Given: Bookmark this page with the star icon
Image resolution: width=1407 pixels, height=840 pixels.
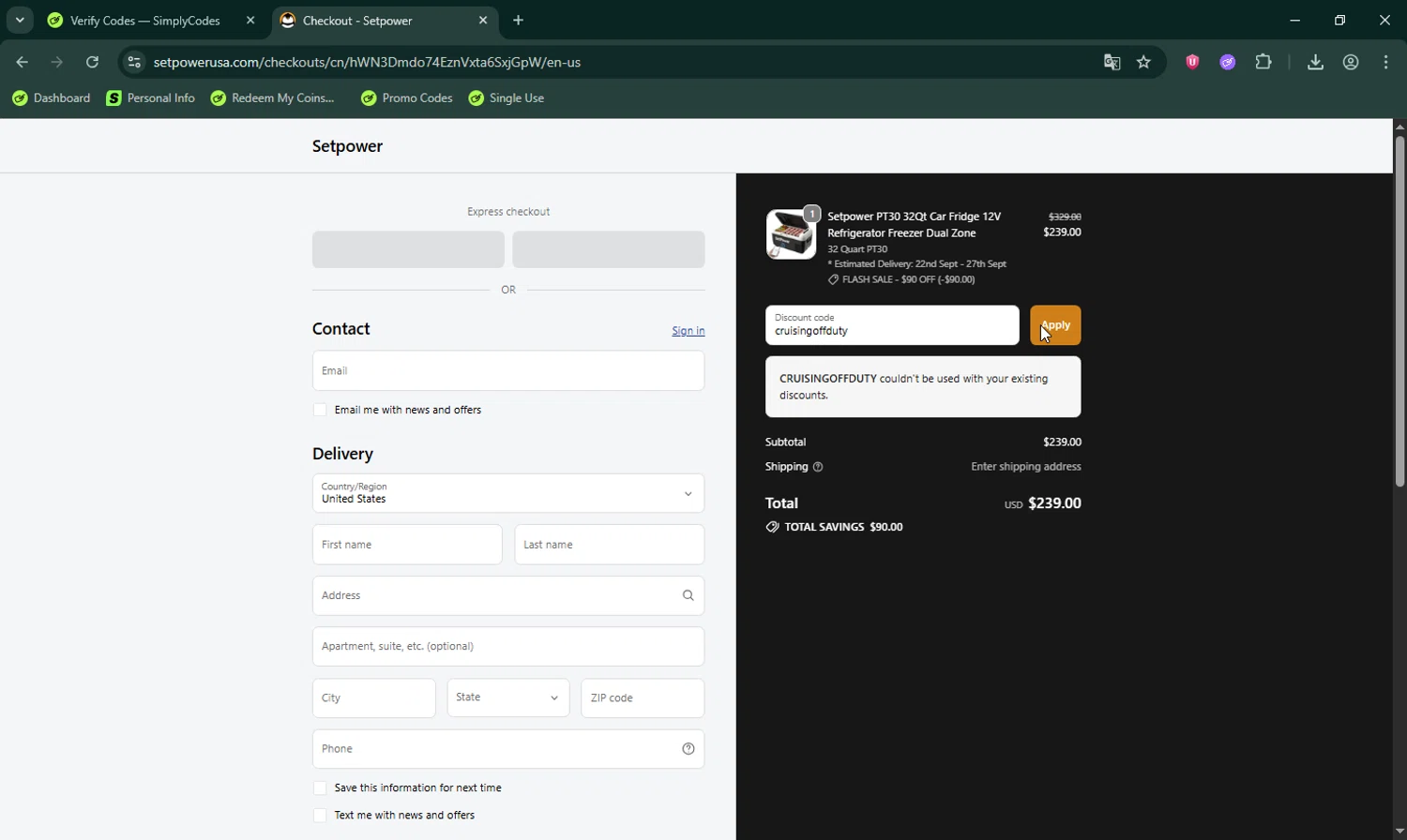Looking at the screenshot, I should pyautogui.click(x=1143, y=62).
